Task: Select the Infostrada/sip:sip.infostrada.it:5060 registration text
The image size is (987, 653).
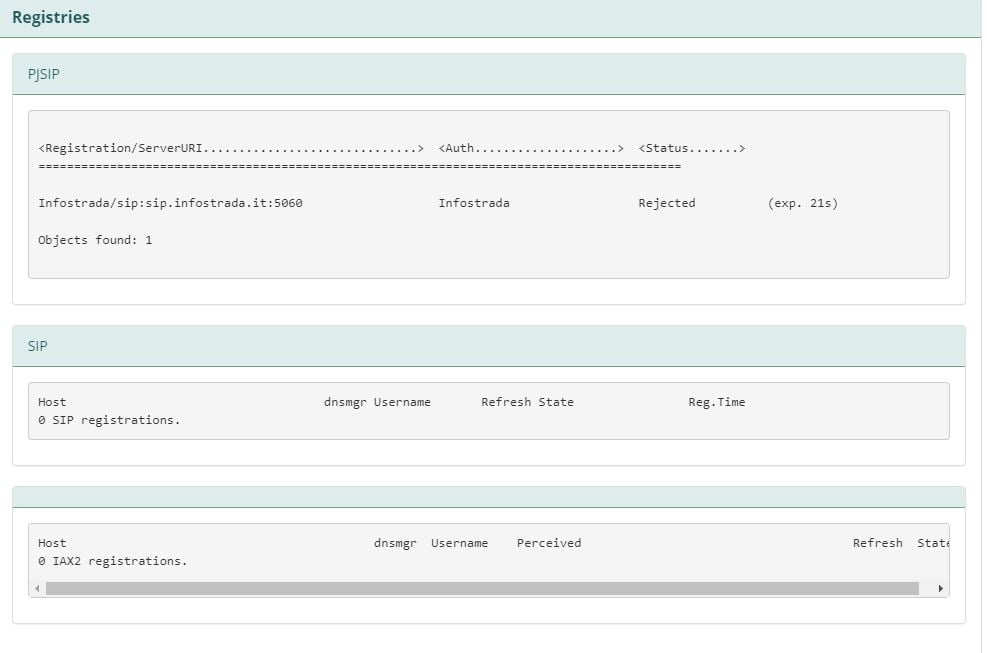Action: (x=171, y=203)
